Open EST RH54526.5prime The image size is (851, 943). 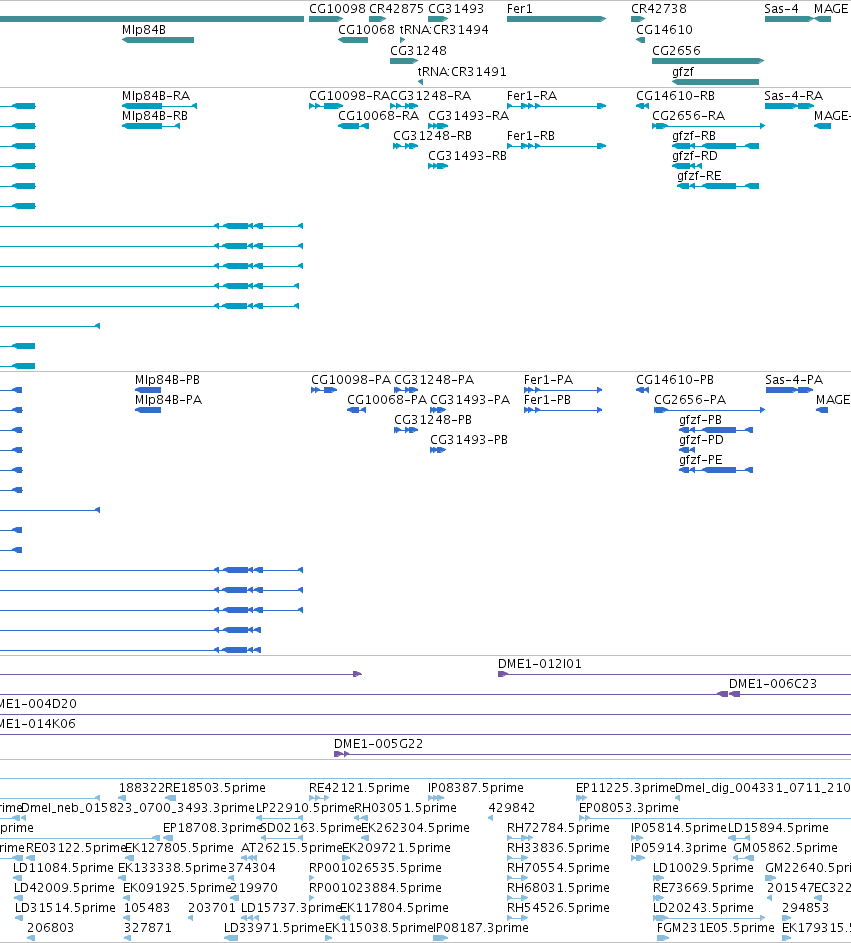[518, 918]
